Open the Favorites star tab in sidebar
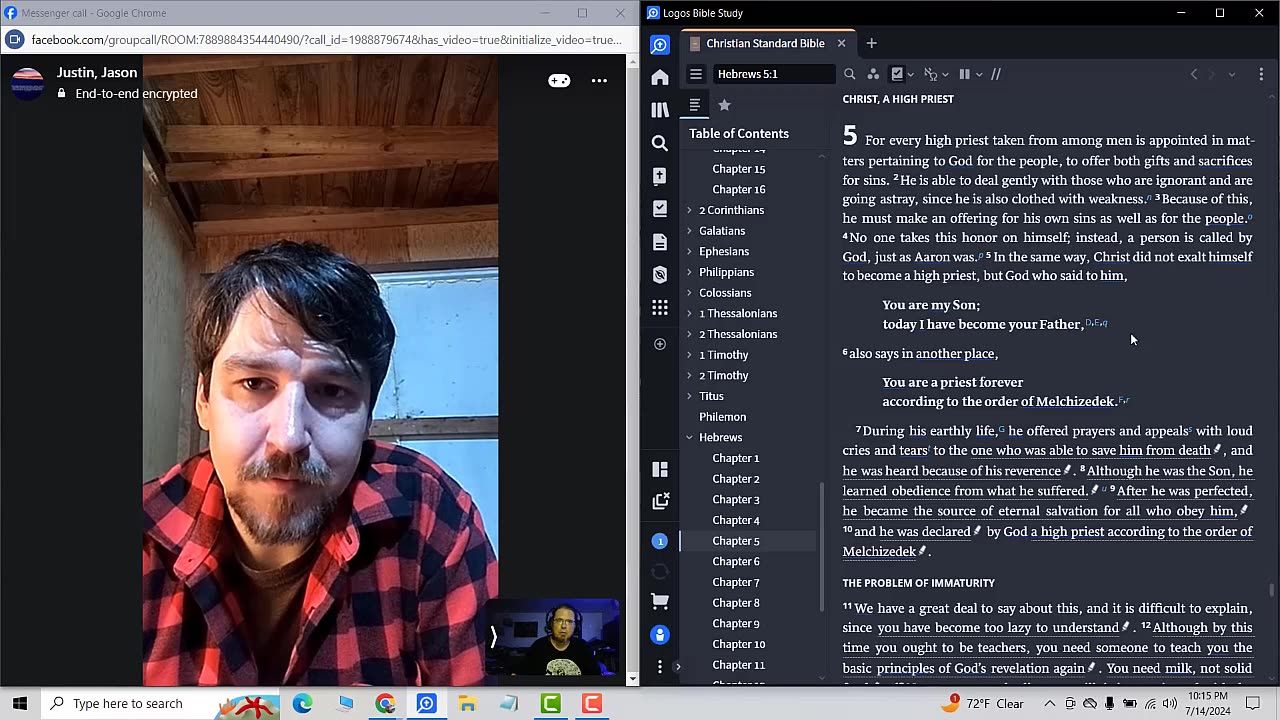The height and width of the screenshot is (720, 1280). [725, 105]
